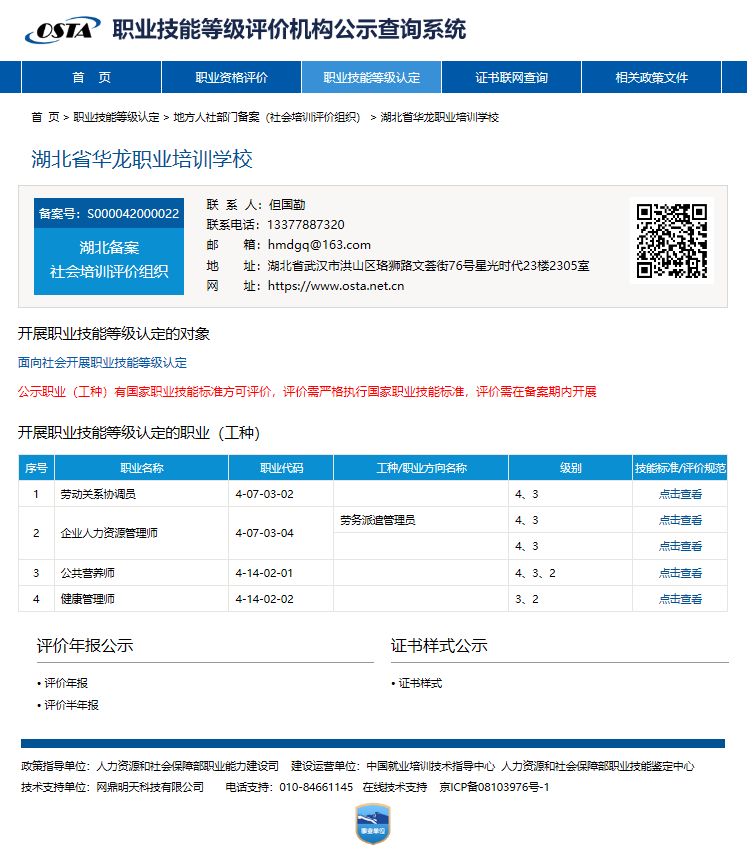Click the header title 职业技能等级评价机构公示查询系统

point(289,29)
